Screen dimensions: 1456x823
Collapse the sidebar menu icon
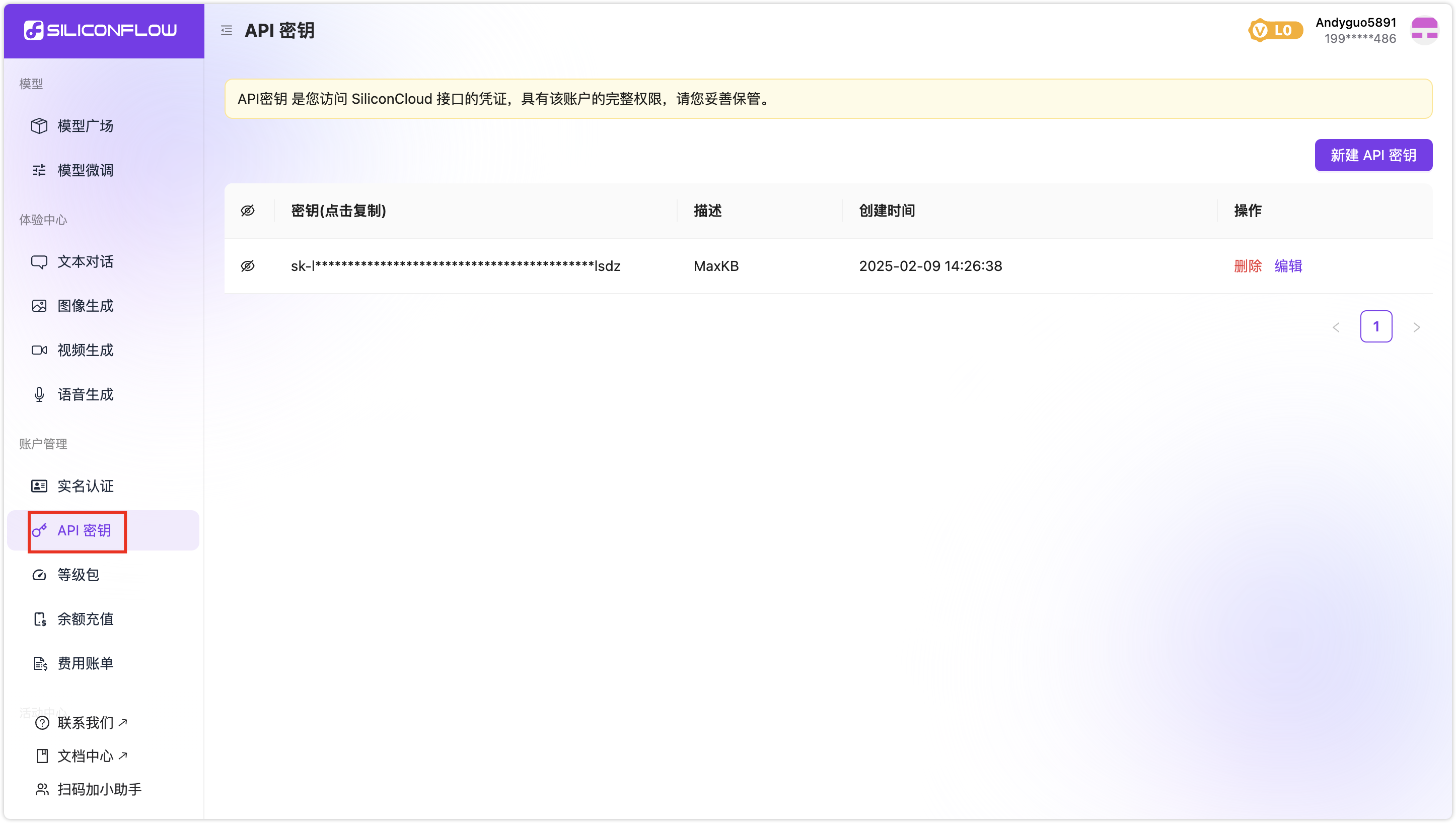227,31
